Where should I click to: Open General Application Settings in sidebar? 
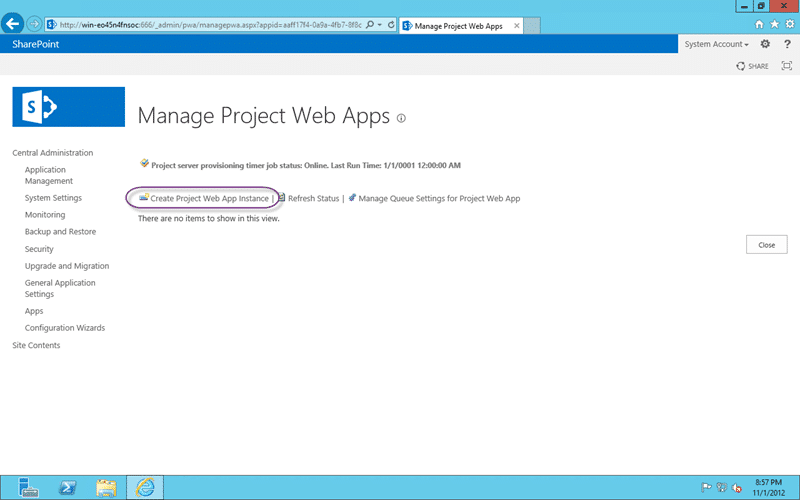pos(60,288)
